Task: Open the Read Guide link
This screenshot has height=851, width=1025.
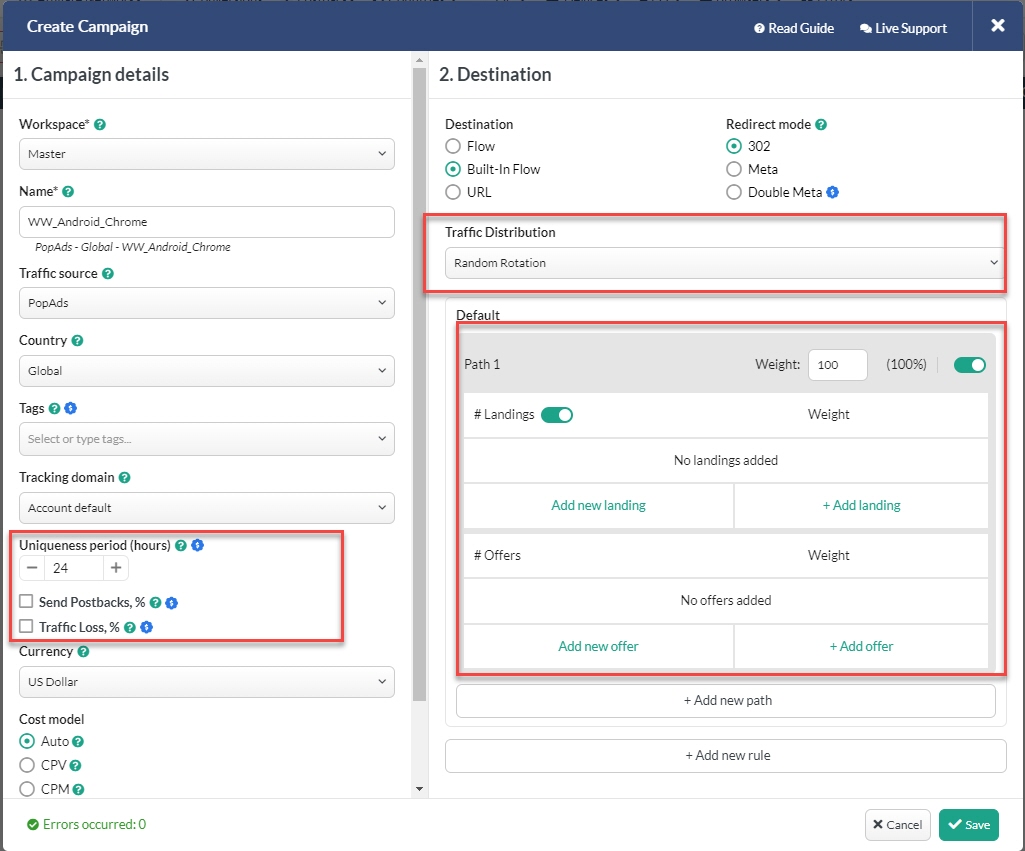Action: pos(794,28)
